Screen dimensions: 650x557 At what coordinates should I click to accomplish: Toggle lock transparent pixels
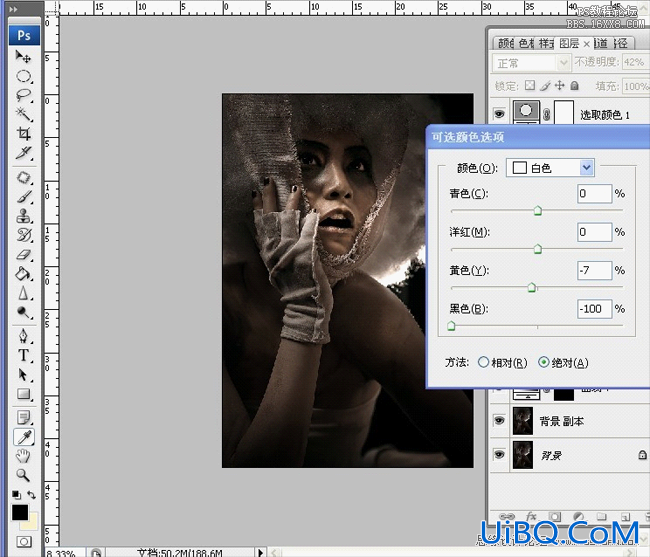530,85
